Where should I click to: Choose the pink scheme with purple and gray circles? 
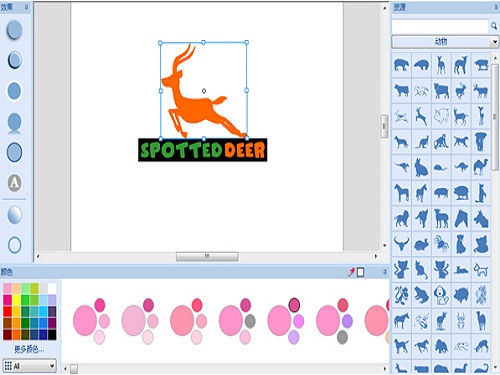click(x=334, y=321)
